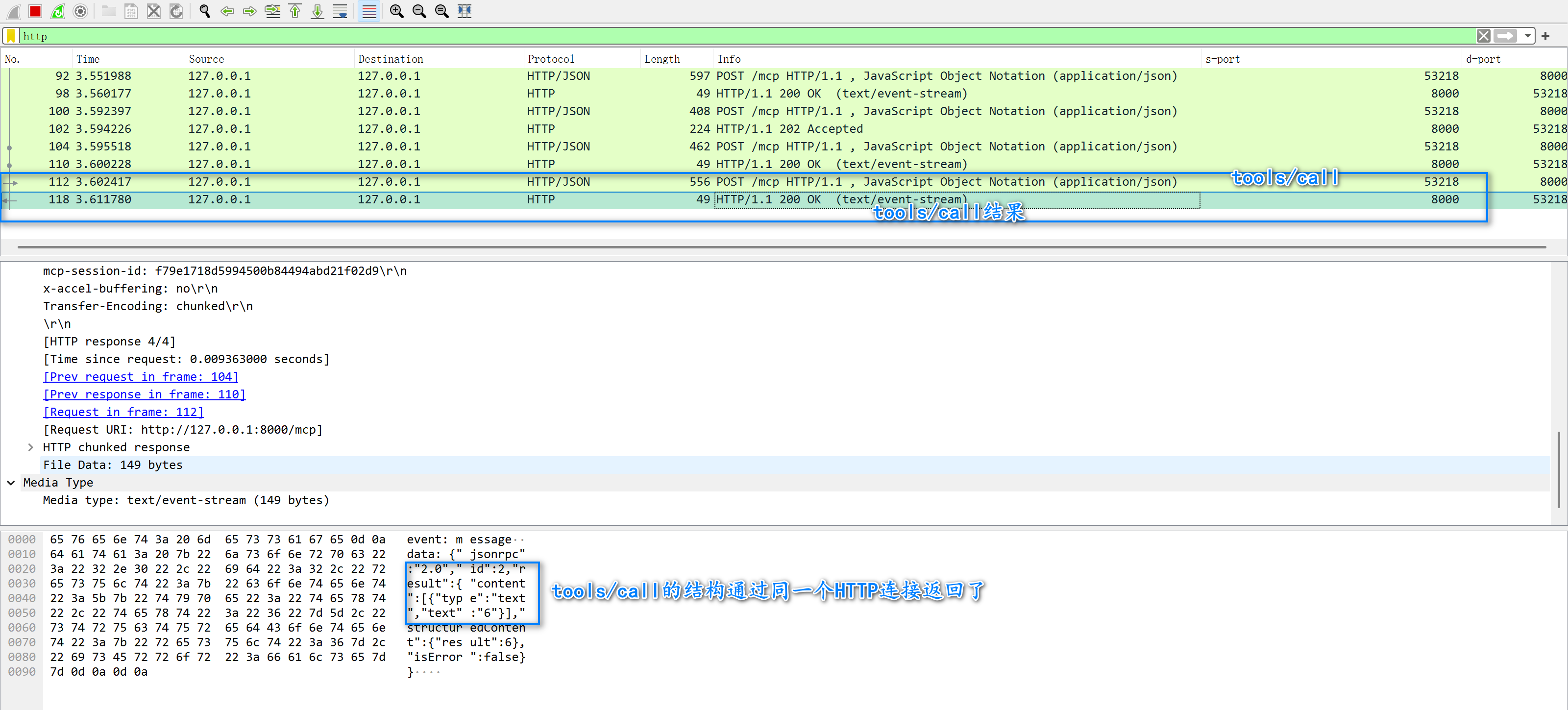Select the mcp-session-id header line
Image resolution: width=1568 pixels, height=710 pixels.
click(225, 271)
